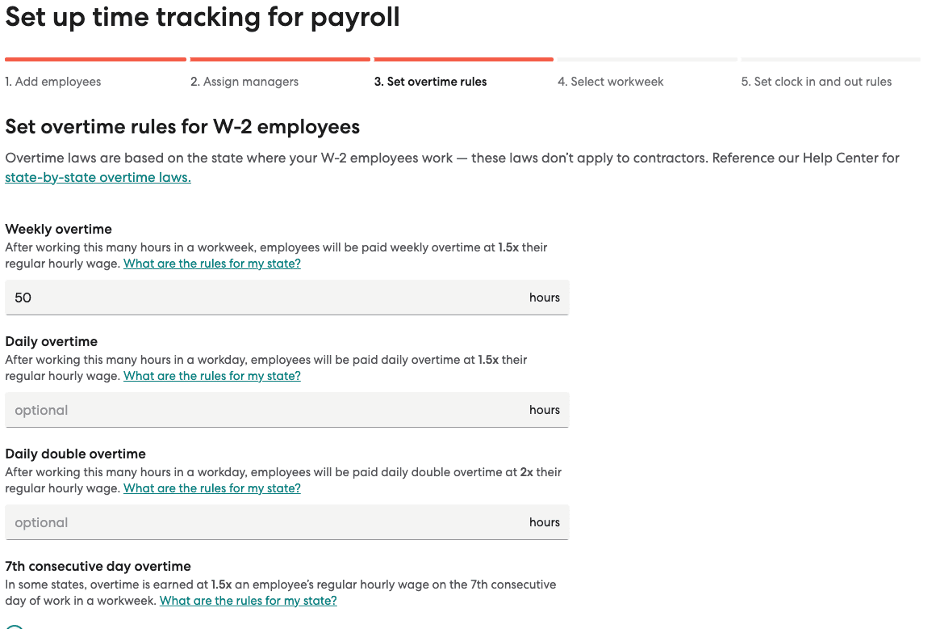Image resolution: width=936 pixels, height=630 pixels.
Task: Click progress bar segment above Add employees
Action: pyautogui.click(x=95, y=60)
